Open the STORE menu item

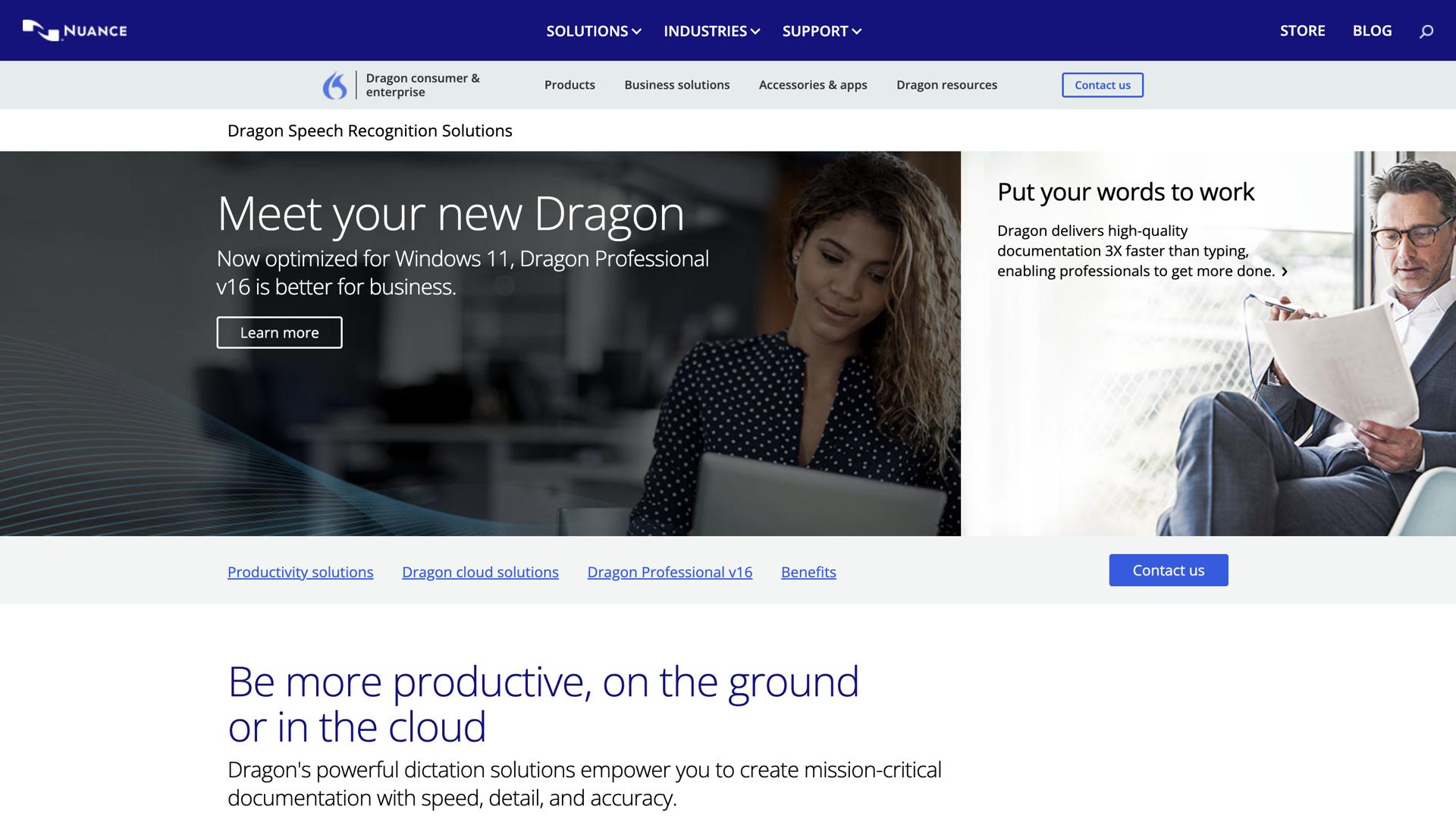[1302, 30]
